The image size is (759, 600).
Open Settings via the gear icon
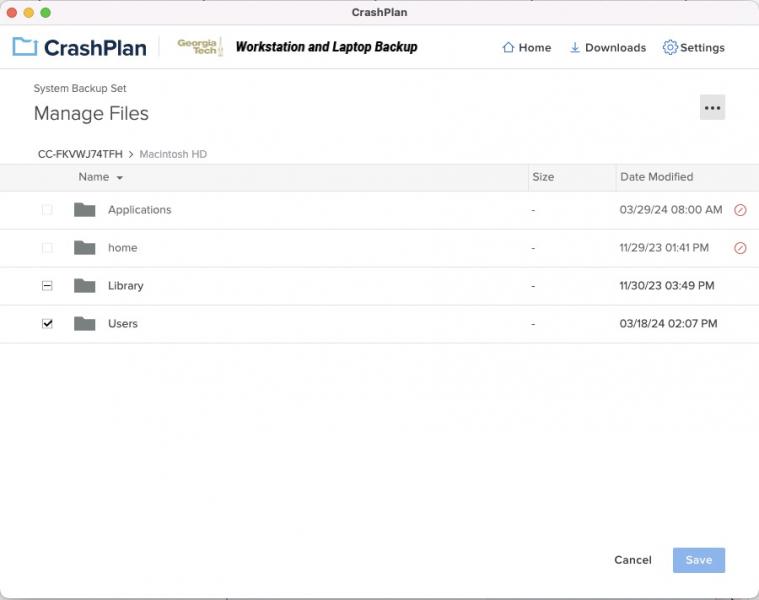[x=670, y=47]
